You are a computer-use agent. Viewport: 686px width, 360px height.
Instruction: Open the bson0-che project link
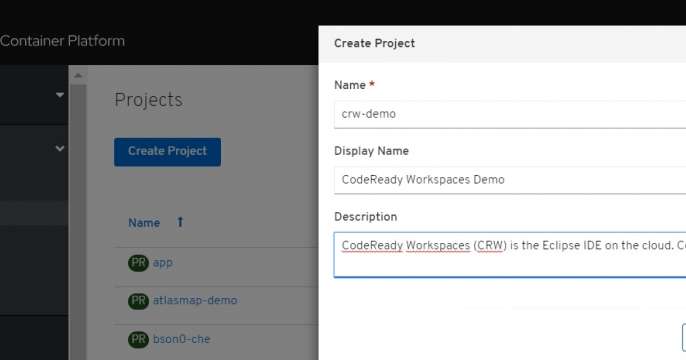pyautogui.click(x=181, y=339)
